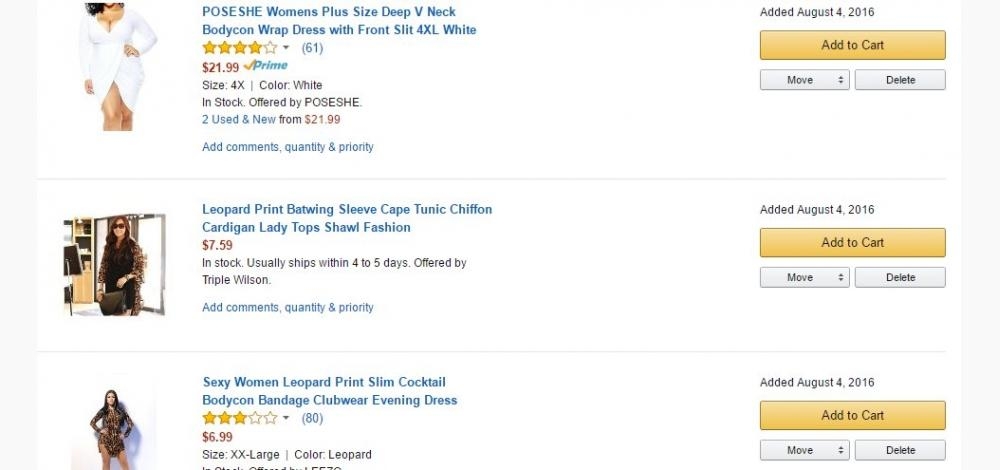Add Leopard Batwing cardigan to cart
Image resolution: width=1000 pixels, height=470 pixels.
(852, 242)
